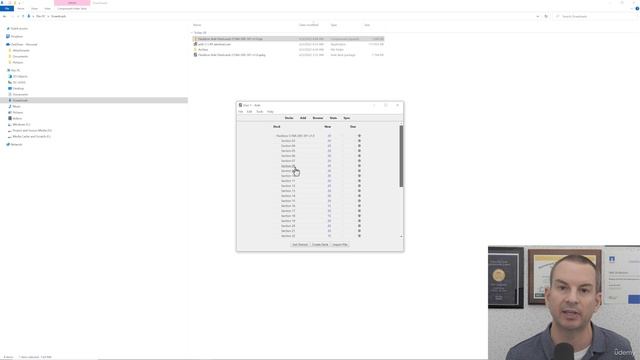Open gear options for Section 12 deck
640x360 pixels.
point(359,186)
